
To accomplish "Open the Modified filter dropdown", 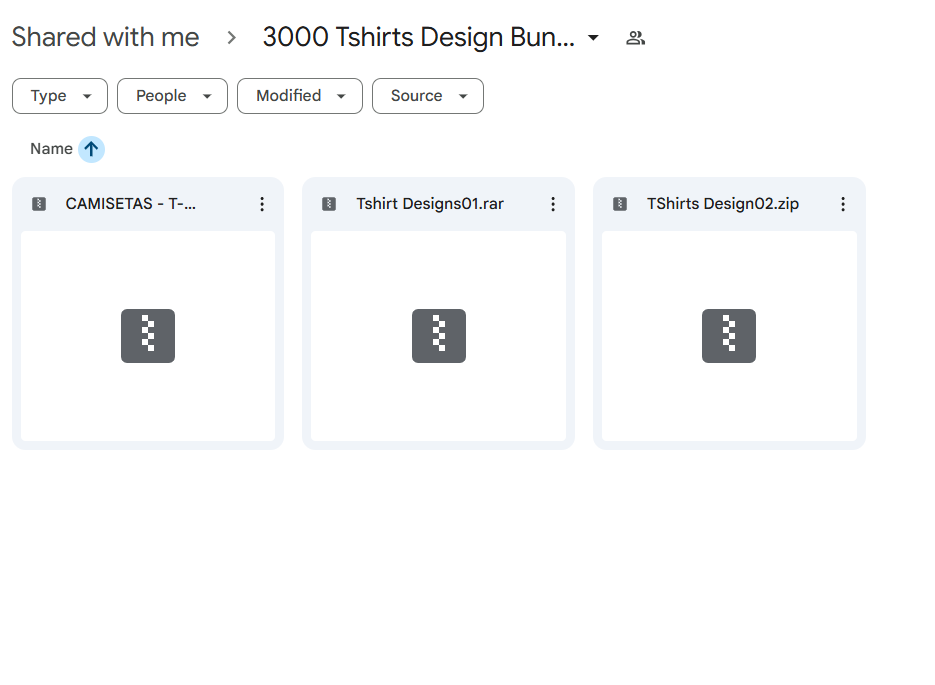I will click(300, 96).
